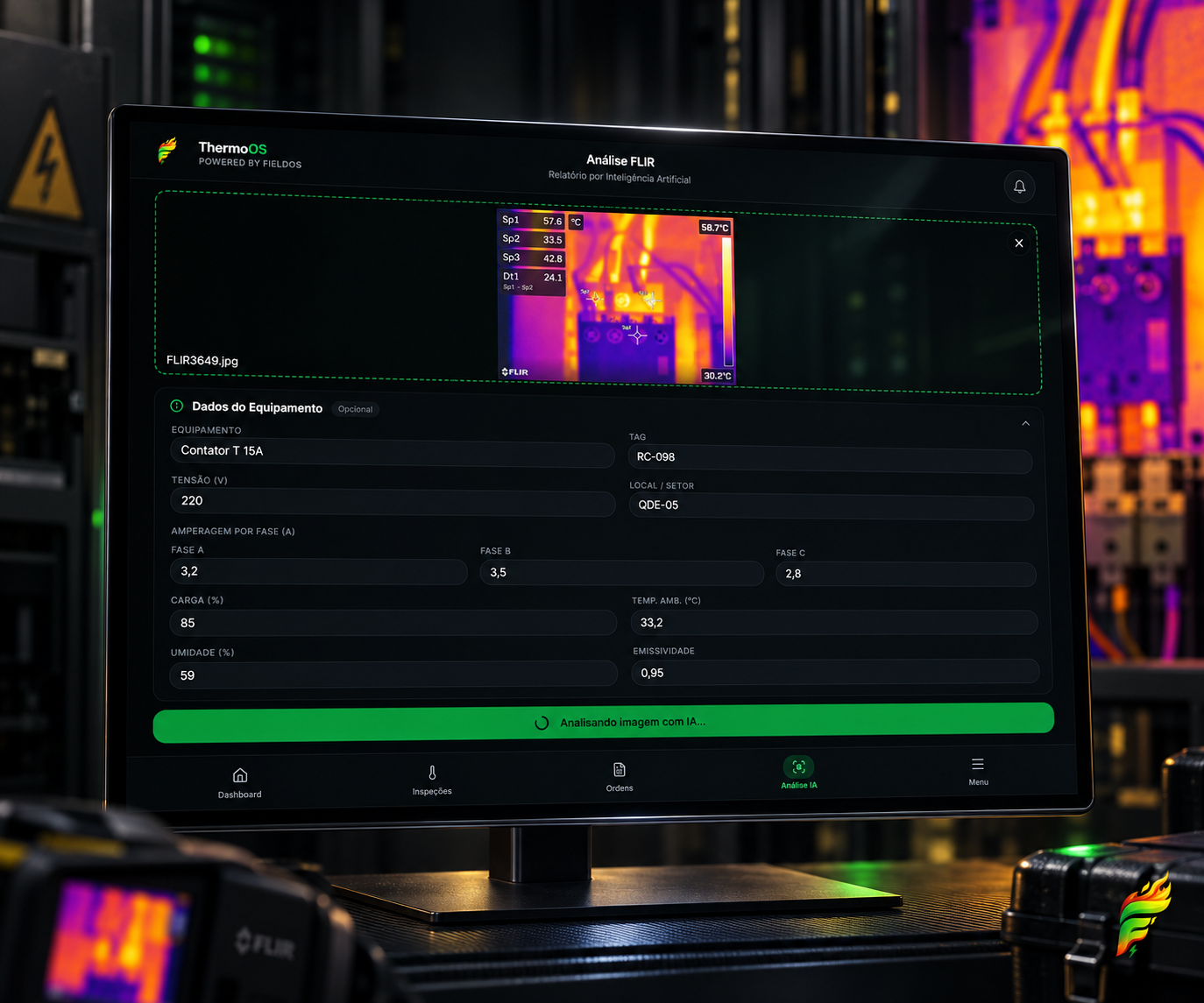Click the FLIR thermal image thumbnail
The image size is (1204, 1003).
pyautogui.click(x=615, y=296)
